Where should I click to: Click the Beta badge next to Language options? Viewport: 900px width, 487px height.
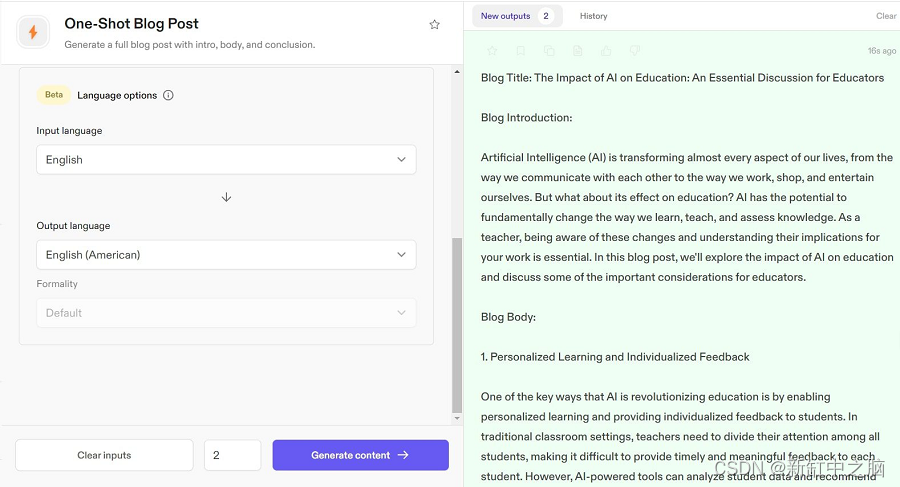coord(54,95)
